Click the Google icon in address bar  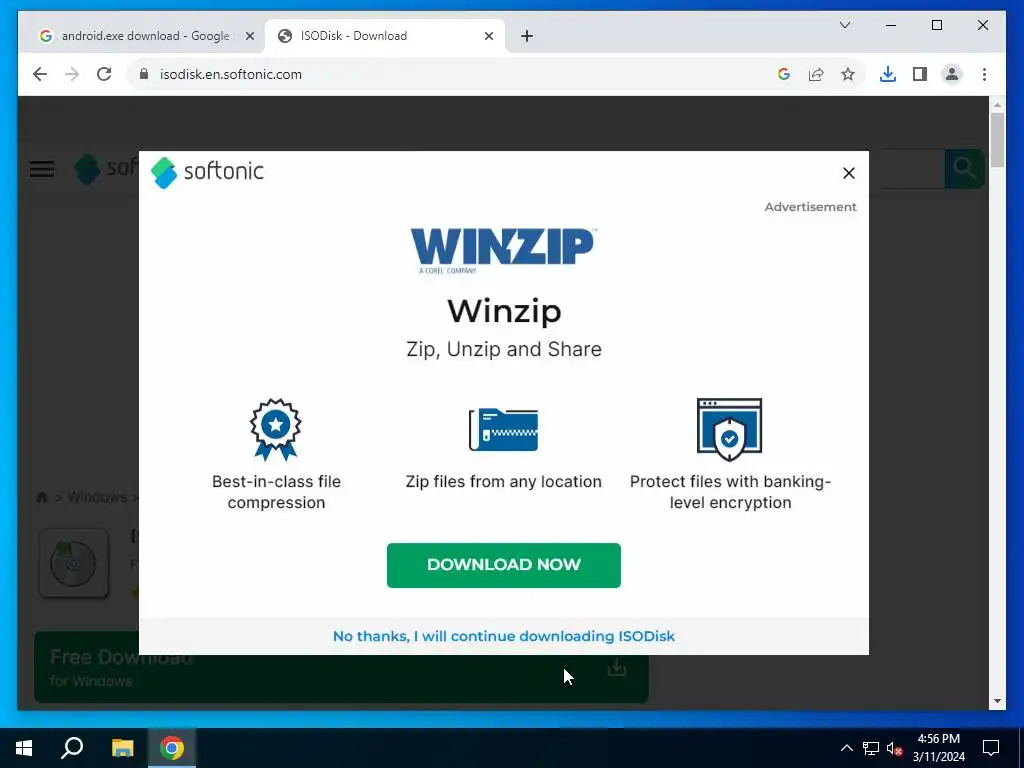784,74
